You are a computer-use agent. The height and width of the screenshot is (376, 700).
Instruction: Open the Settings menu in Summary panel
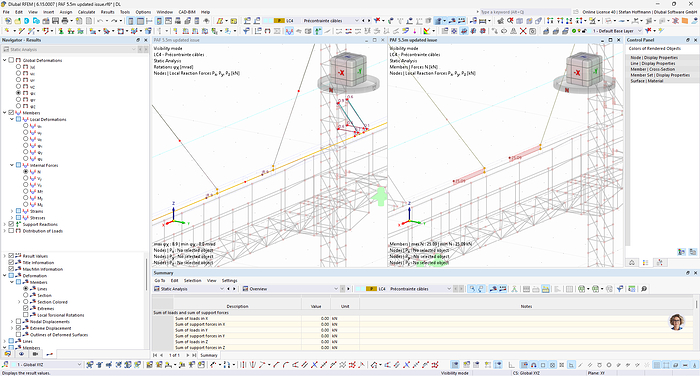tap(229, 280)
